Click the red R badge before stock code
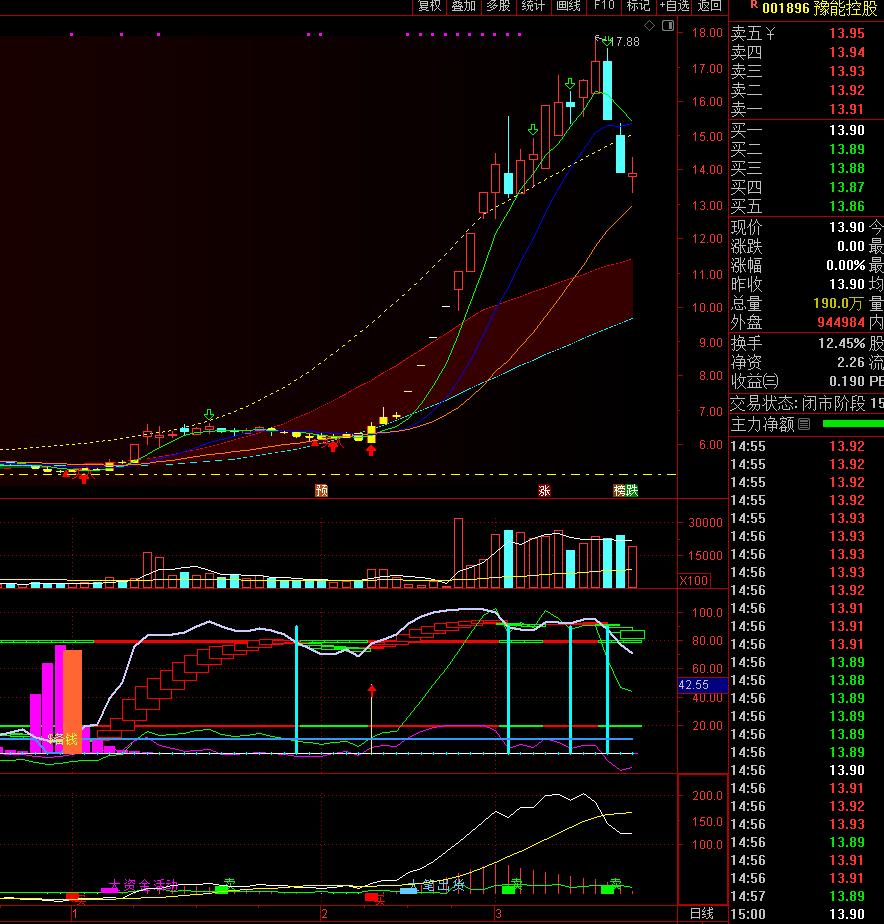The width and height of the screenshot is (884, 924). [x=754, y=4]
